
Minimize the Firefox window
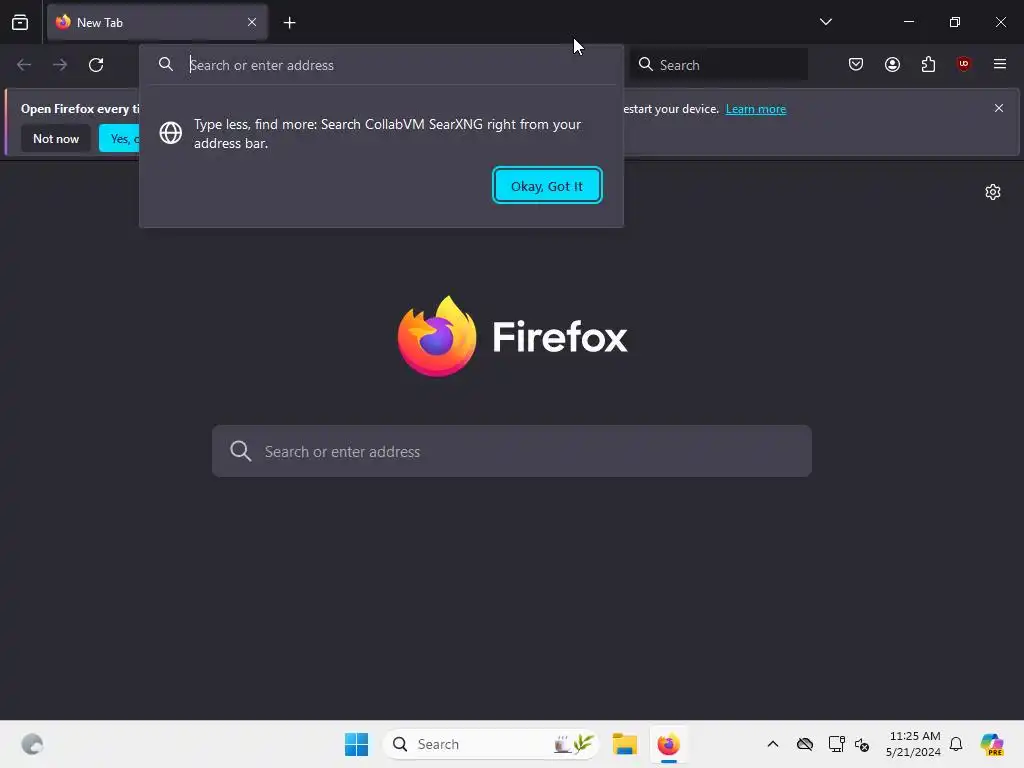908,22
